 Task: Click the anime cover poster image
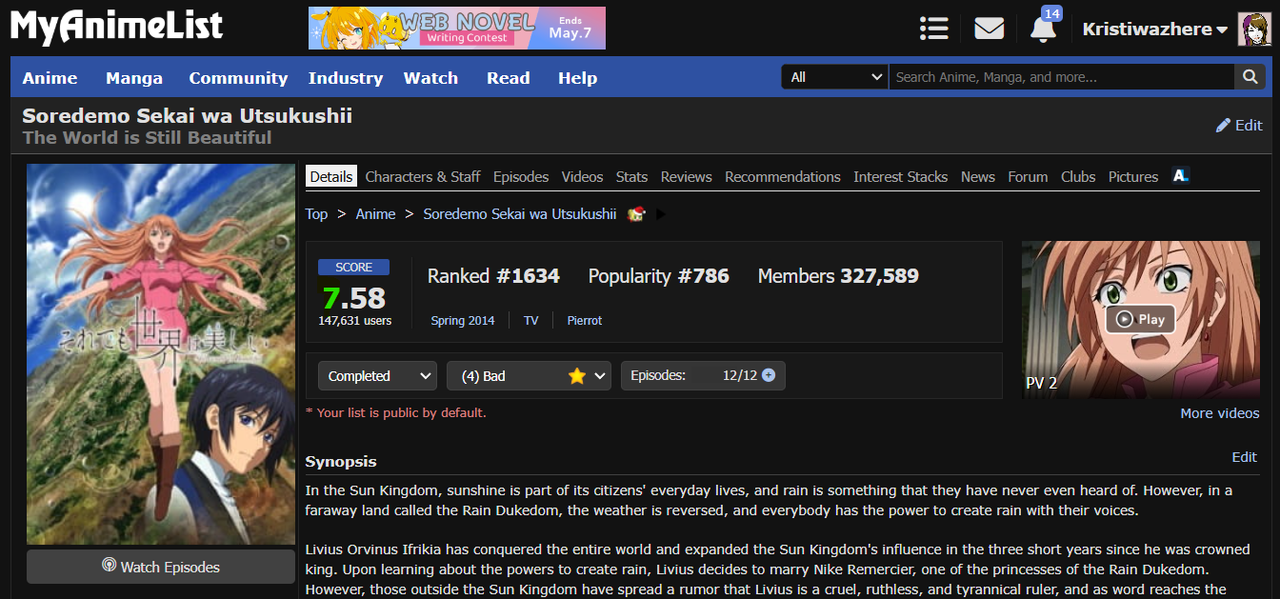161,354
